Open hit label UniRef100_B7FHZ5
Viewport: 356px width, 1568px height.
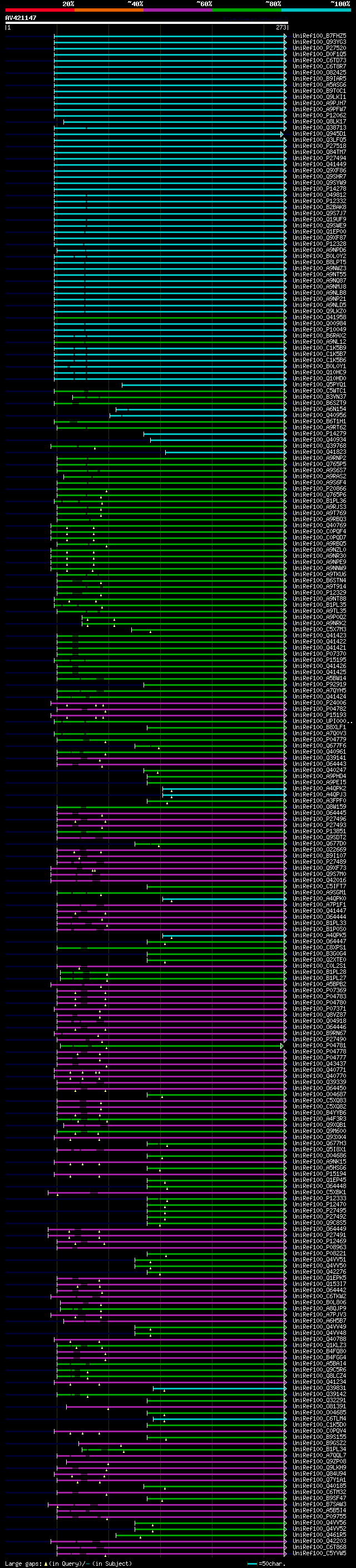(319, 36)
